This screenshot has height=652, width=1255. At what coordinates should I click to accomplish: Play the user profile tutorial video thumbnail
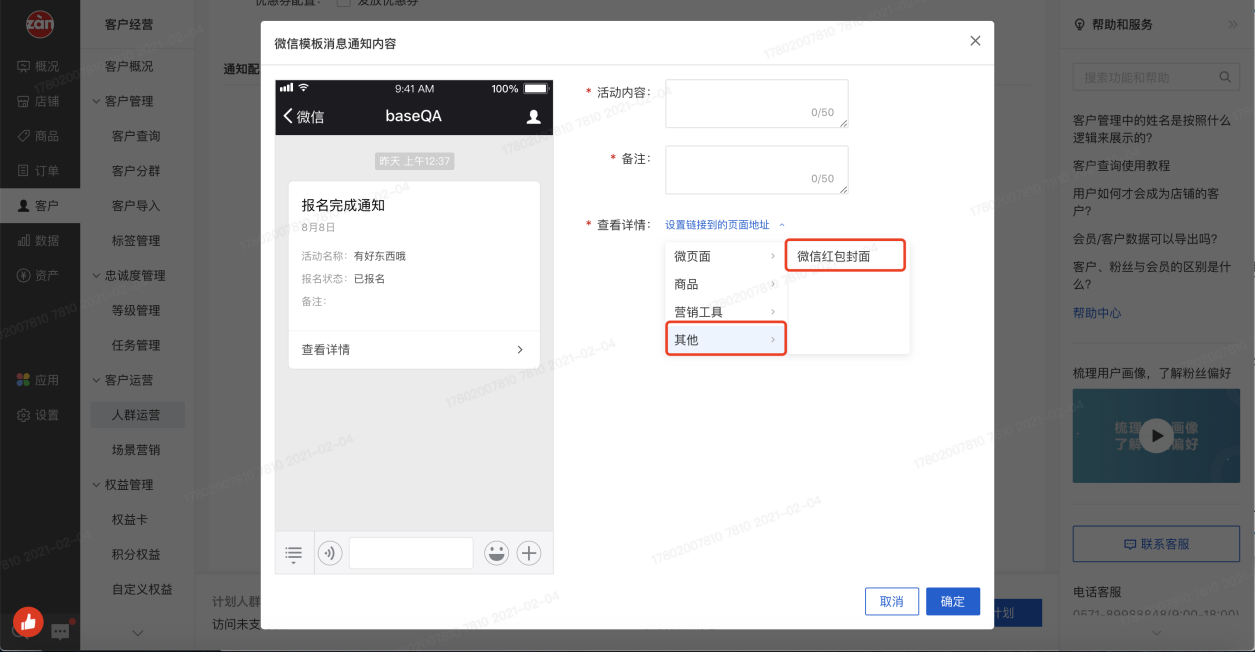pyautogui.click(x=1156, y=435)
